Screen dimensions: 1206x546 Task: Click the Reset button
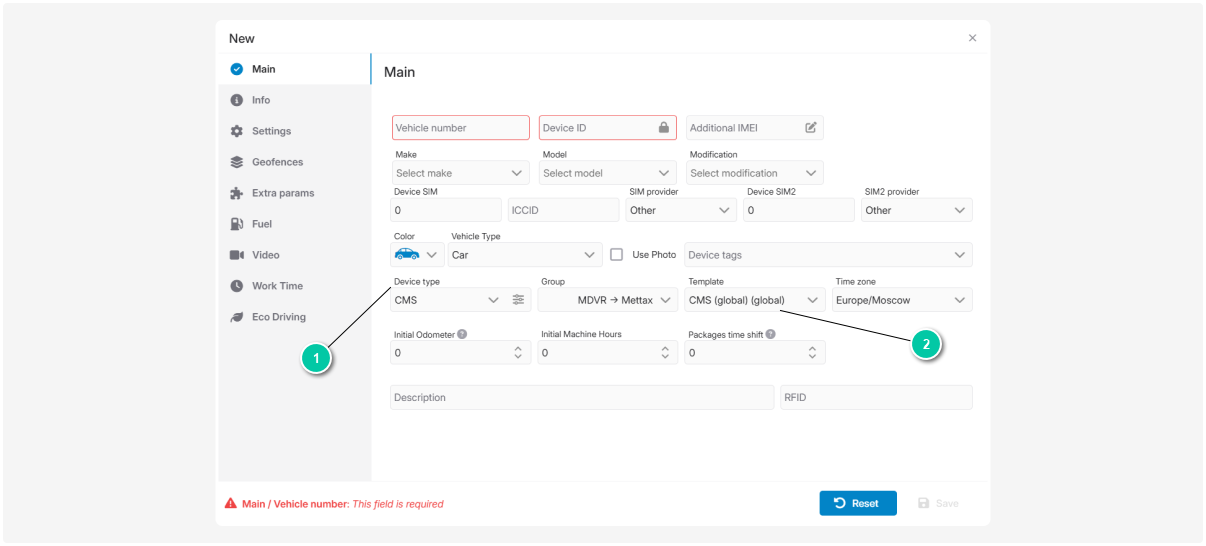pos(857,503)
